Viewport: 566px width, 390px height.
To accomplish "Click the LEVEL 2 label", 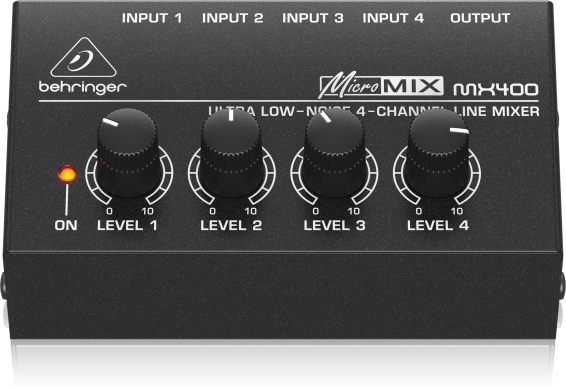I will (x=231, y=225).
